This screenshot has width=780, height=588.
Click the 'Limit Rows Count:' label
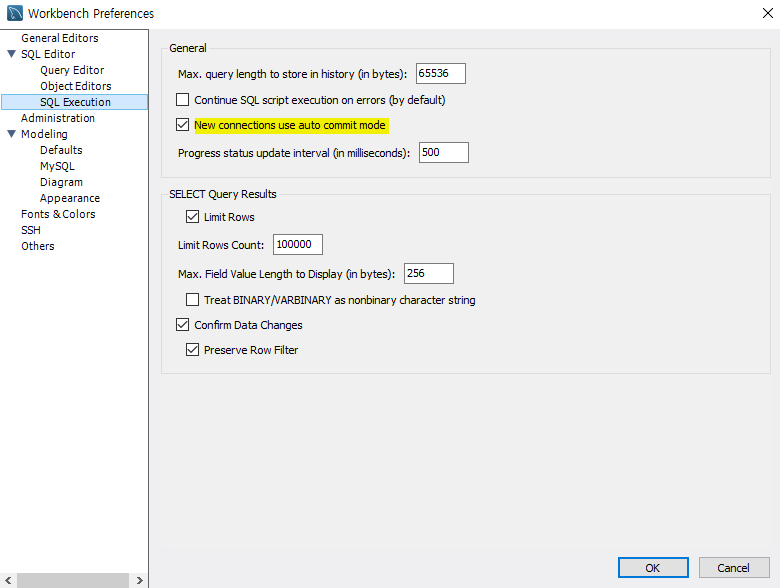click(221, 245)
